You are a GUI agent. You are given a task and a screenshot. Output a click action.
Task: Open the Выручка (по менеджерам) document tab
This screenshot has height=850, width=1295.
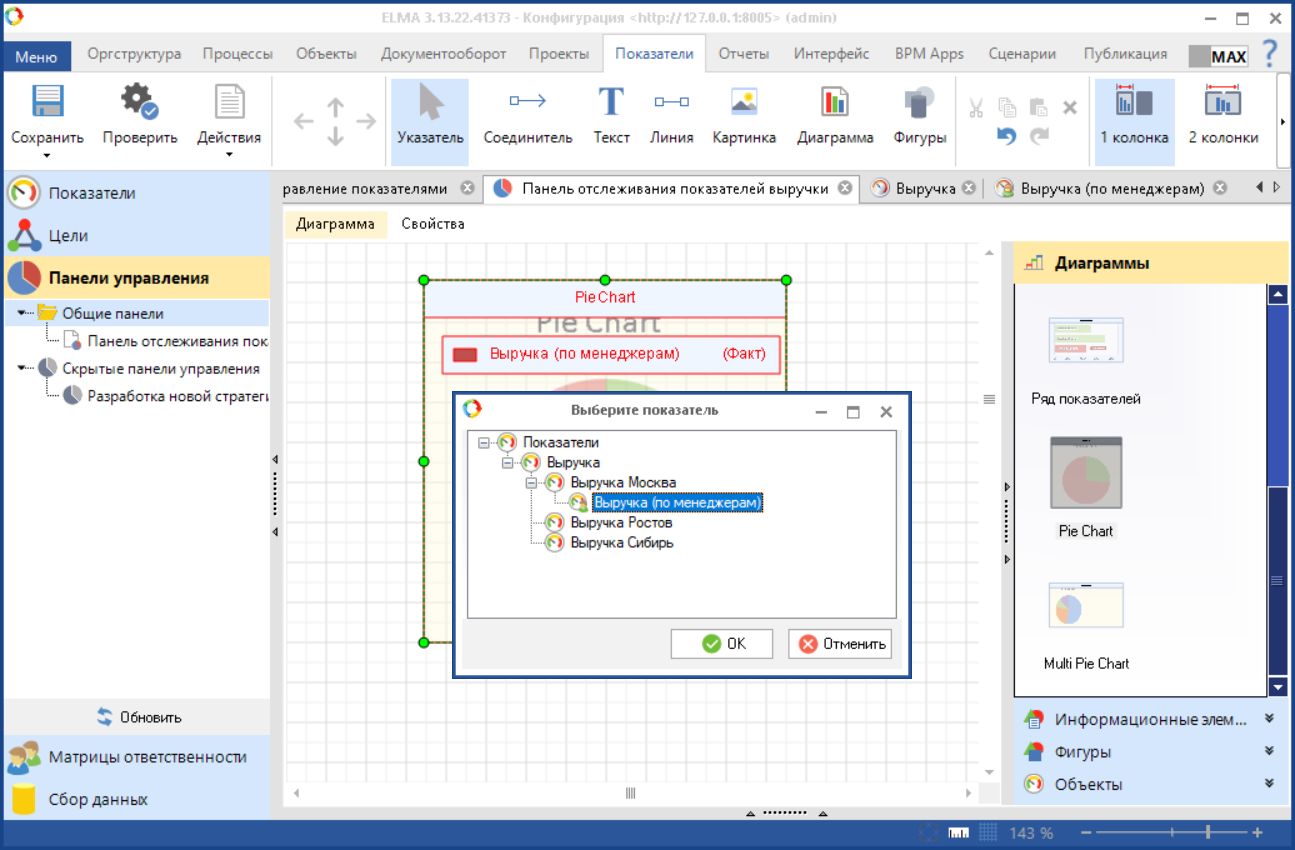coord(1112,188)
